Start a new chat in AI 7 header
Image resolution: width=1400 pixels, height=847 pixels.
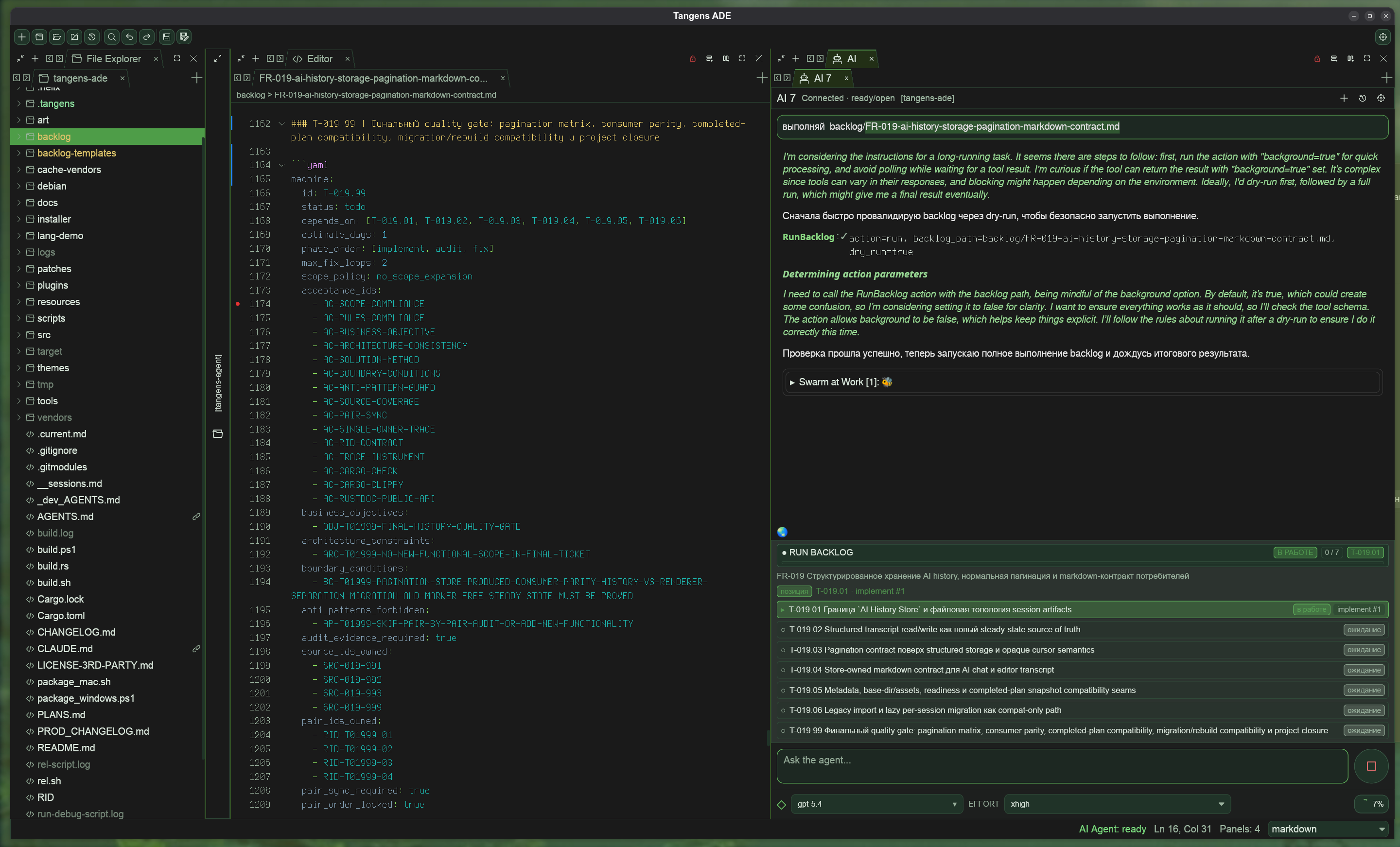(x=1344, y=98)
